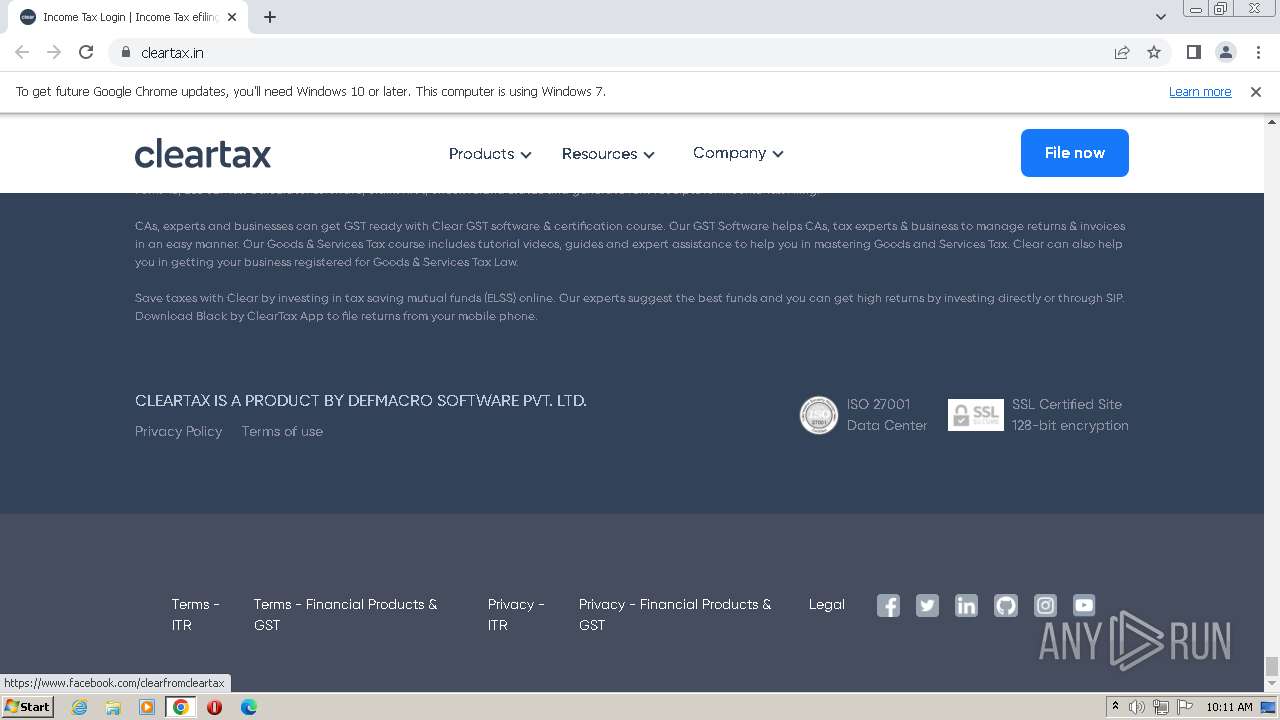Click the ISO 27001 certification badge
This screenshot has height=720, width=1280.
pyautogui.click(x=818, y=415)
